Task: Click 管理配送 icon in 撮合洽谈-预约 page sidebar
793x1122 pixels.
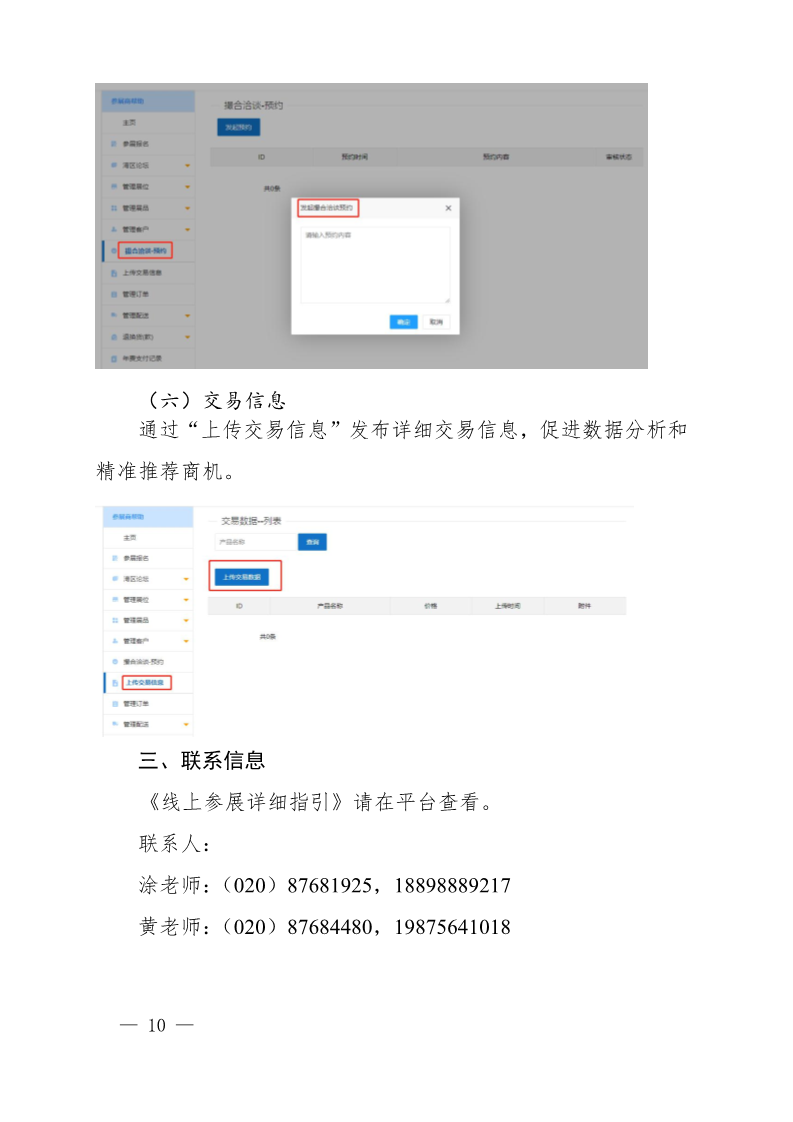Action: pos(113,316)
